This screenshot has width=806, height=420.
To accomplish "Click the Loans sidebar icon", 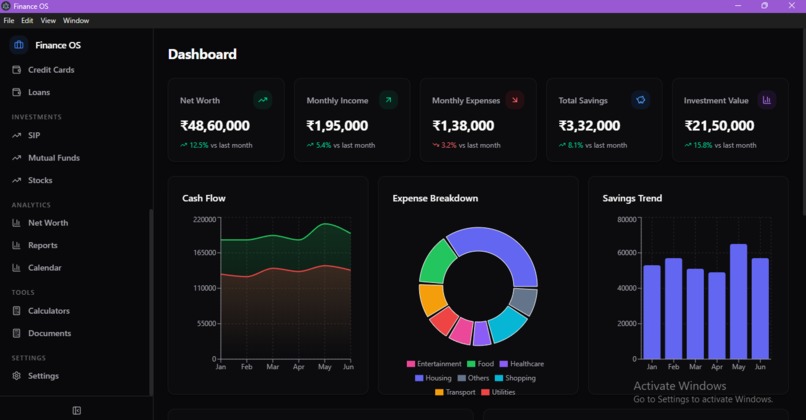I will point(16,93).
